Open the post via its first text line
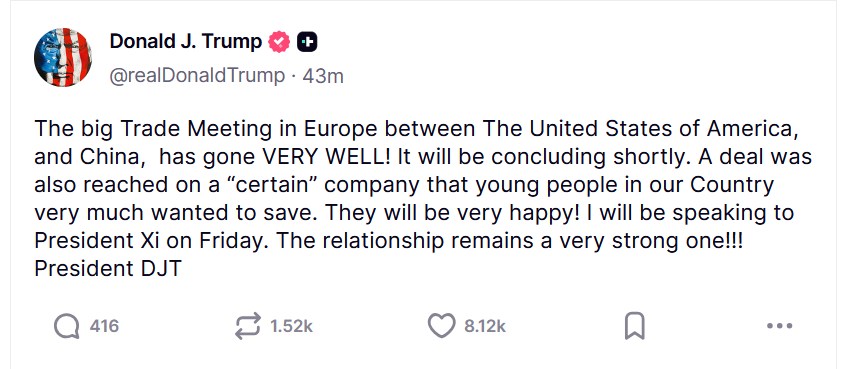This screenshot has width=846, height=369. [415, 129]
